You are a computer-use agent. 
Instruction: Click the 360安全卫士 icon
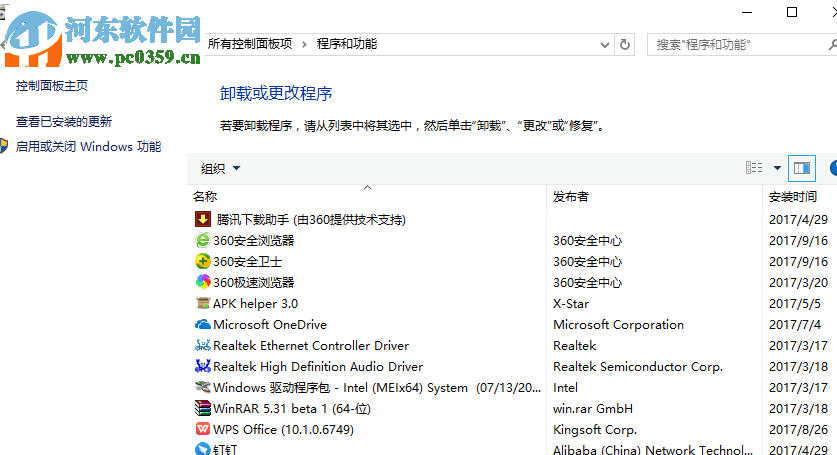click(202, 261)
